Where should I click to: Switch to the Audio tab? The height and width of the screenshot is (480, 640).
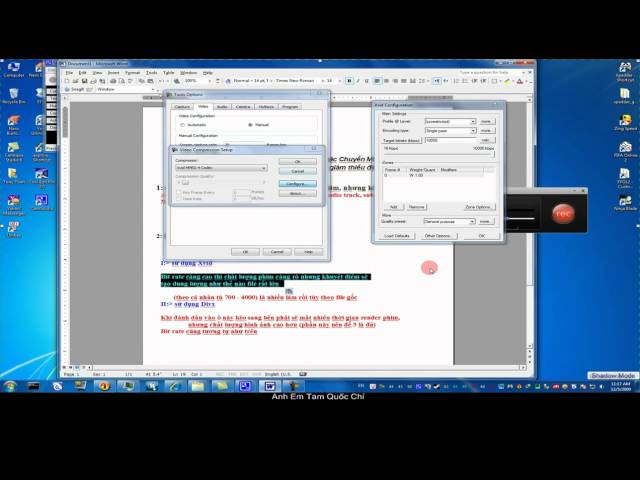pyautogui.click(x=222, y=107)
